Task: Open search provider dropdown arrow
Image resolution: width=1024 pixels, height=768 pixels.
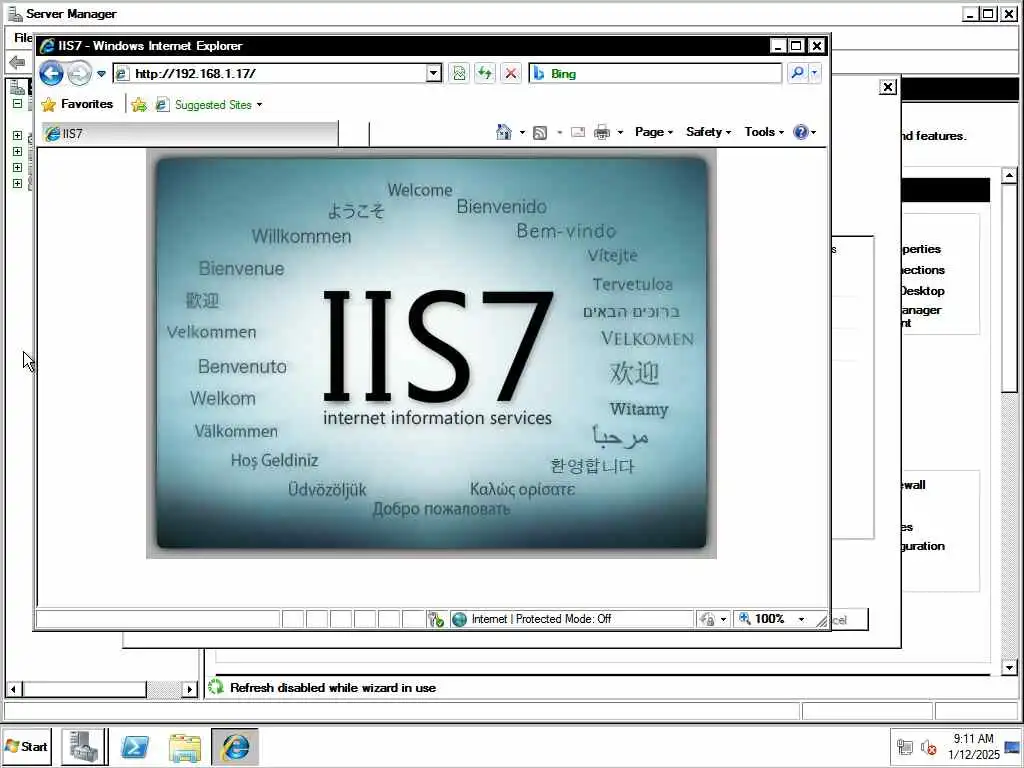Action: point(814,73)
